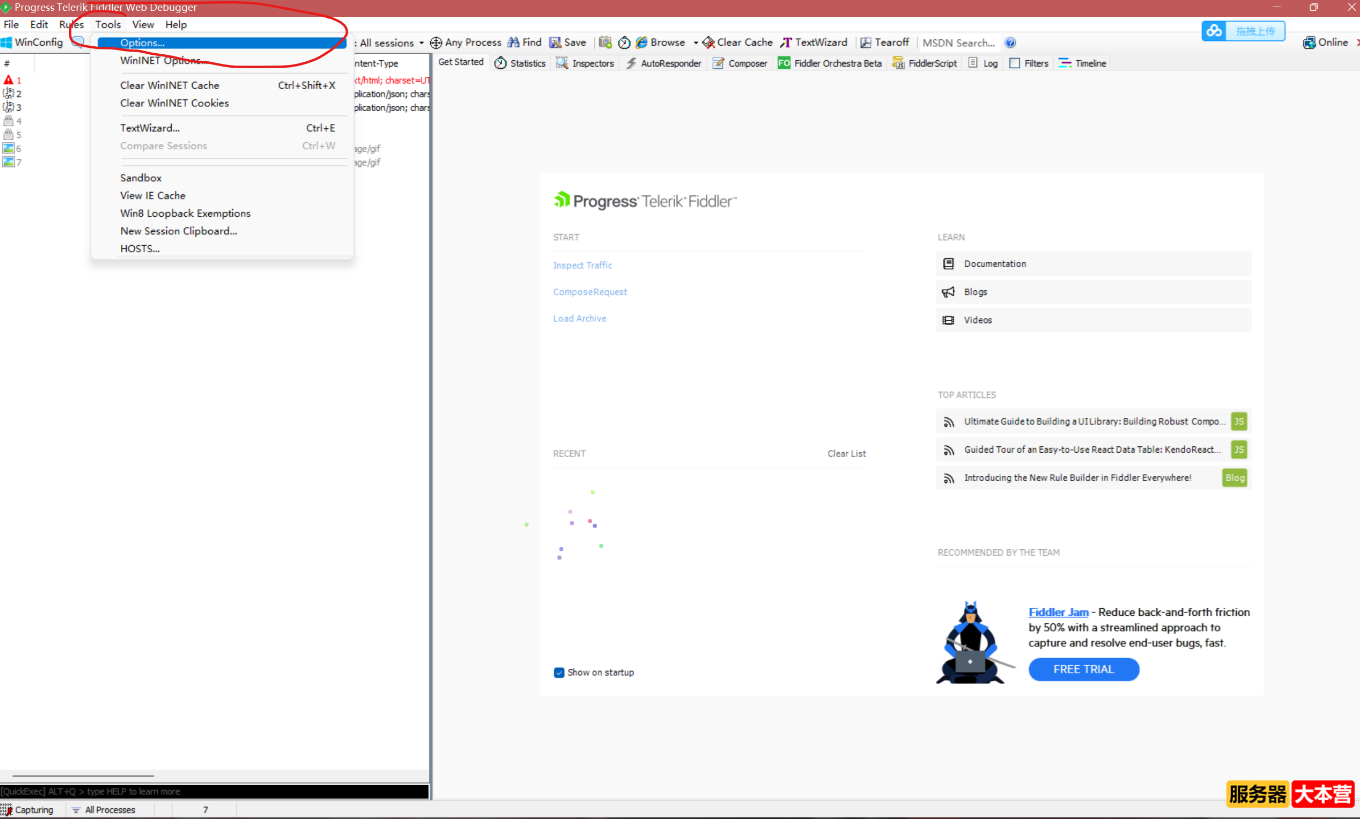Open the Fiddler Orchestra Beta tab
Viewport: 1360px width, 819px height.
(830, 63)
